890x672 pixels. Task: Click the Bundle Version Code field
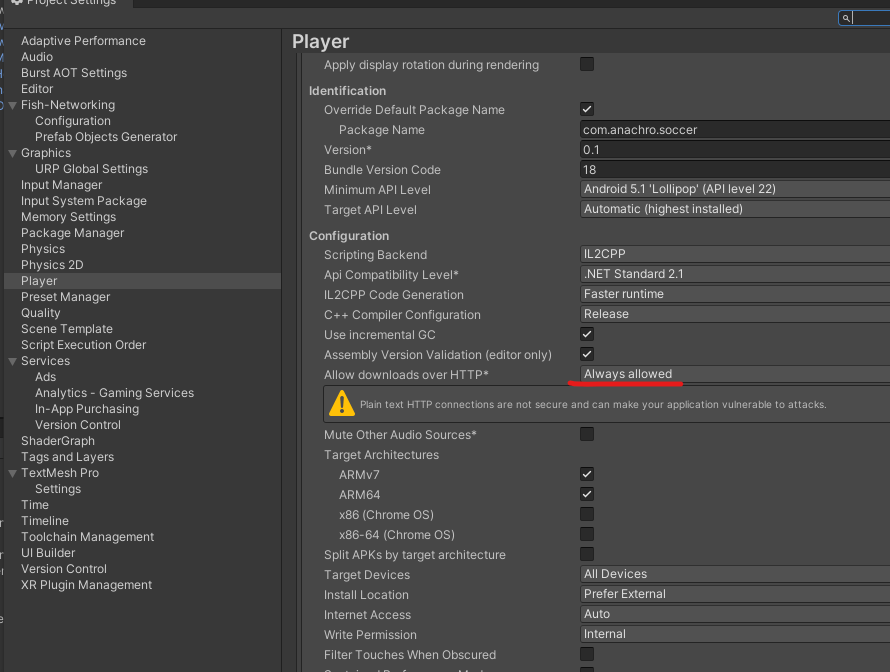[x=735, y=170]
